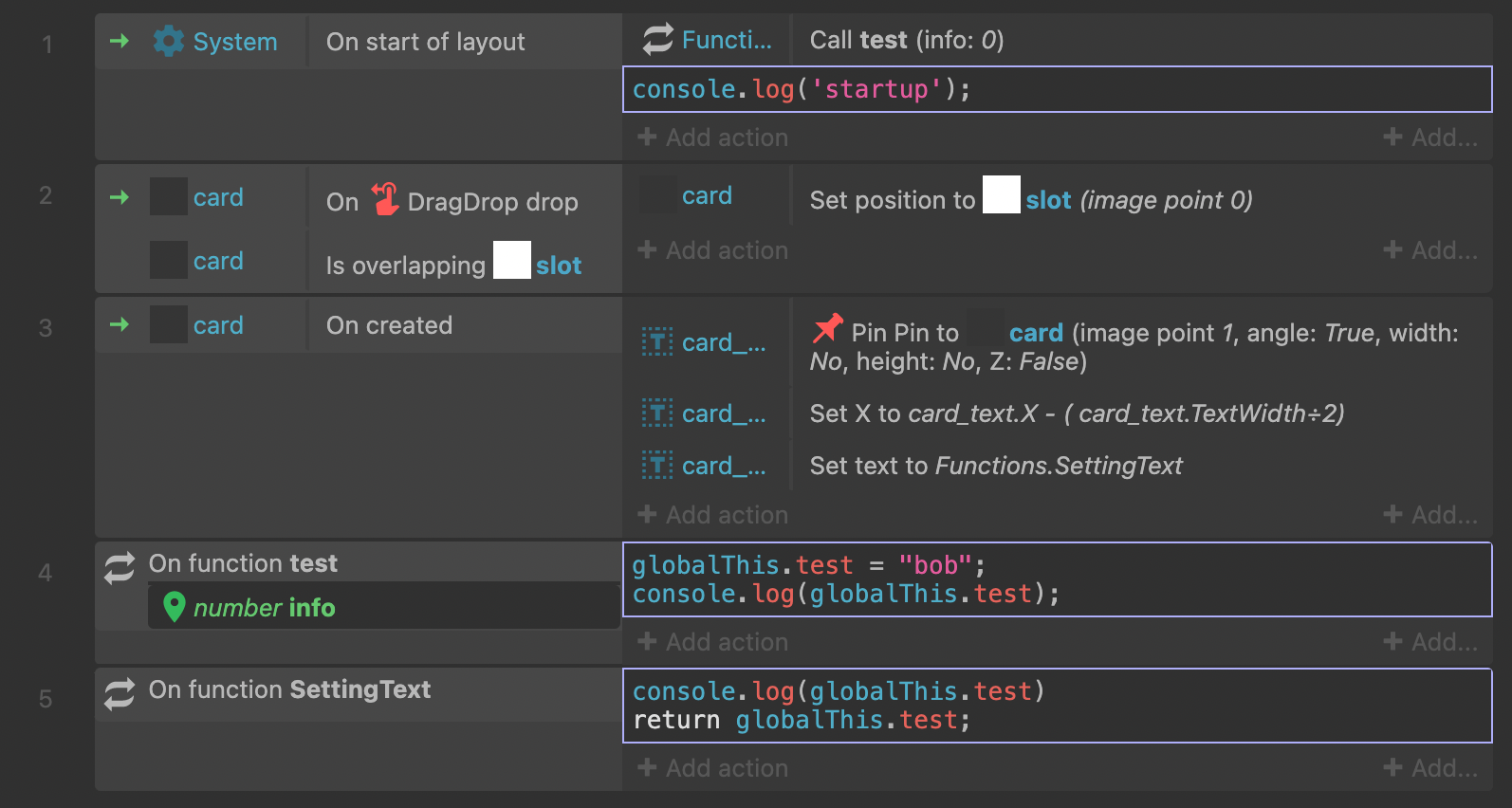
Task: Click the card_text icon on the Set X action
Action: tap(657, 413)
